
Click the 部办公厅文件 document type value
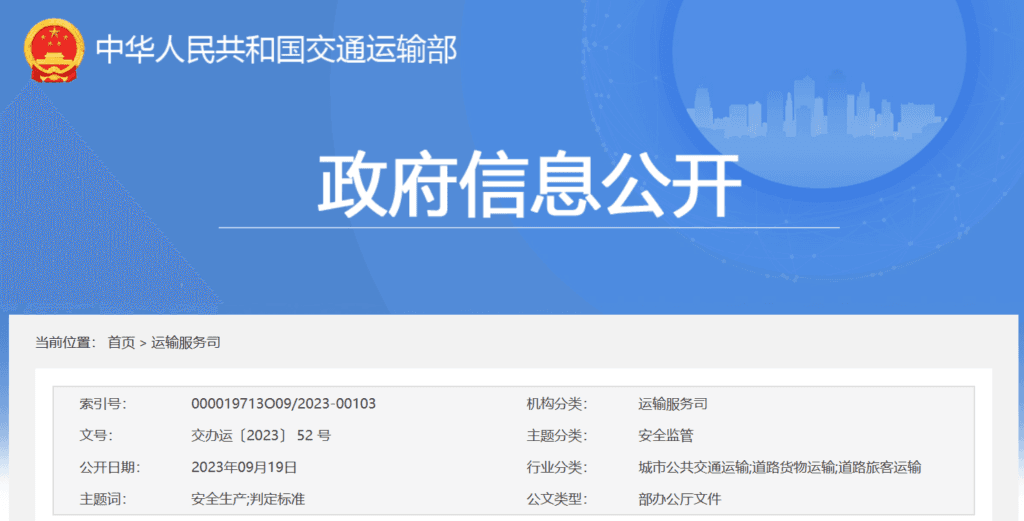[679, 499]
